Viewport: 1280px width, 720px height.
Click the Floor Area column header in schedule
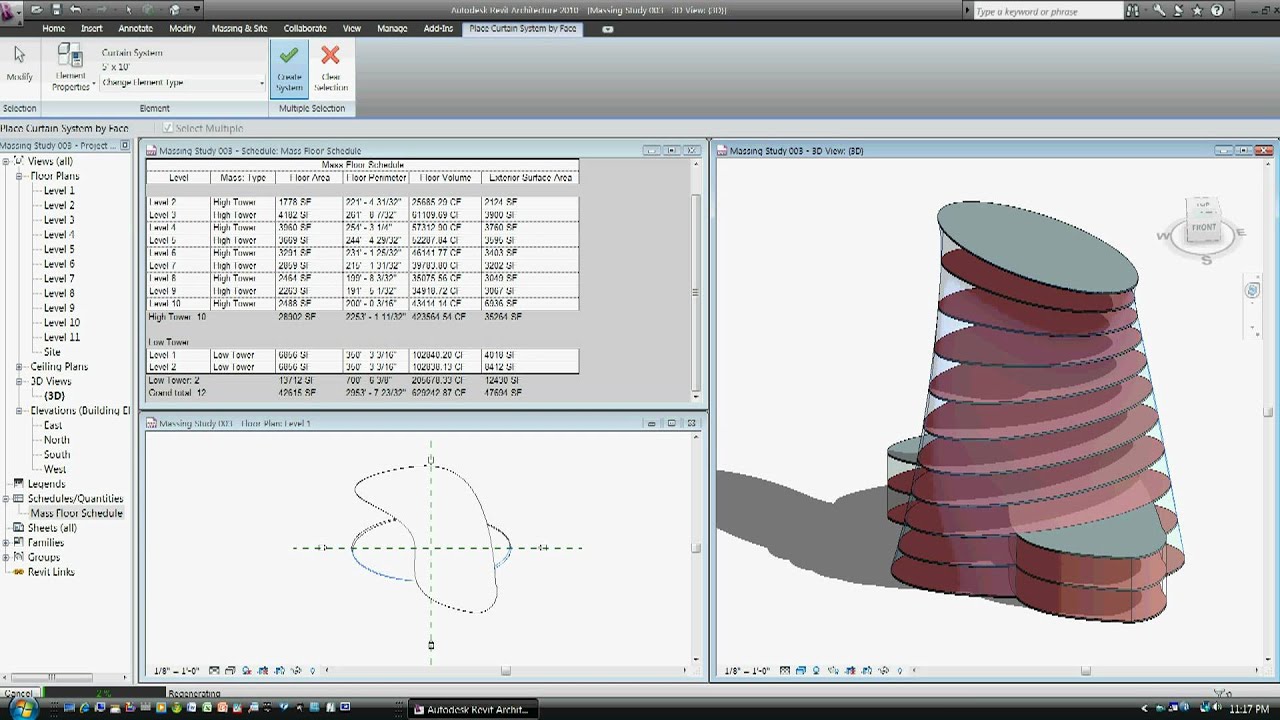[309, 178]
